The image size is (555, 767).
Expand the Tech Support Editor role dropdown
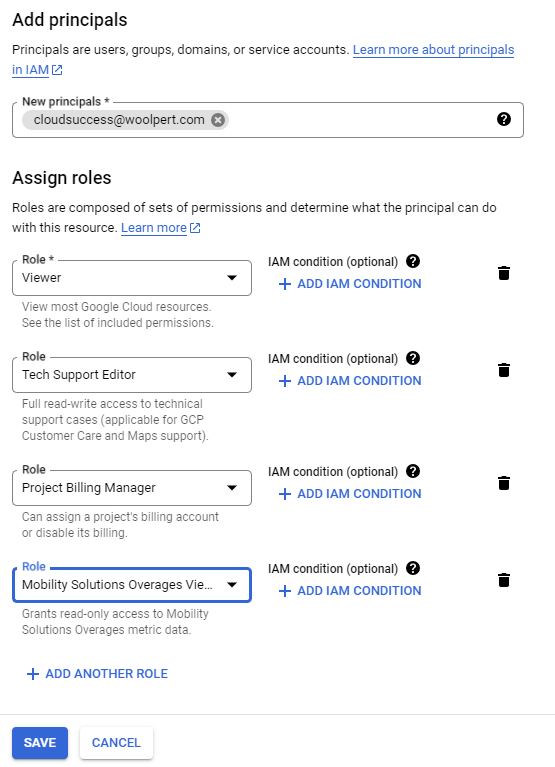tap(132, 375)
